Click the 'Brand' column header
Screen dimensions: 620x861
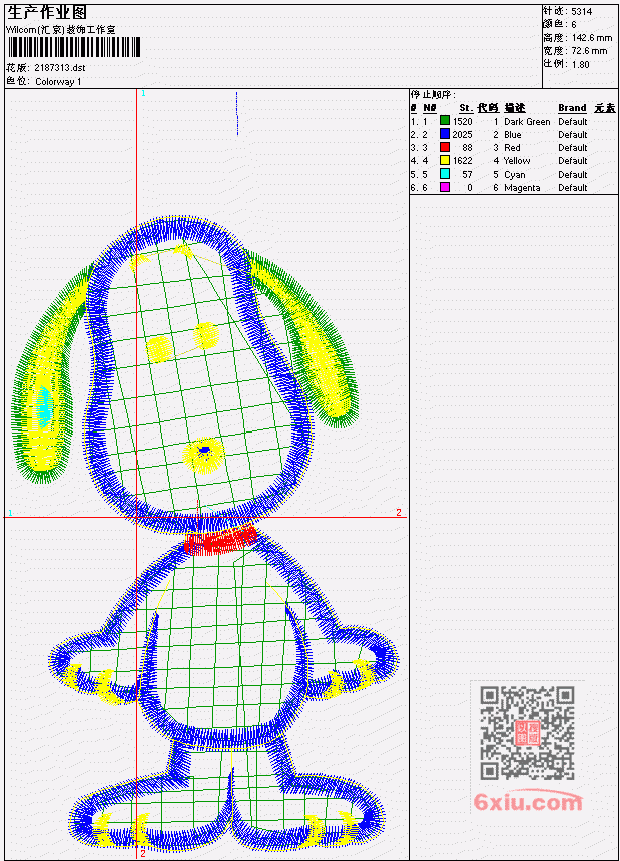click(x=572, y=108)
